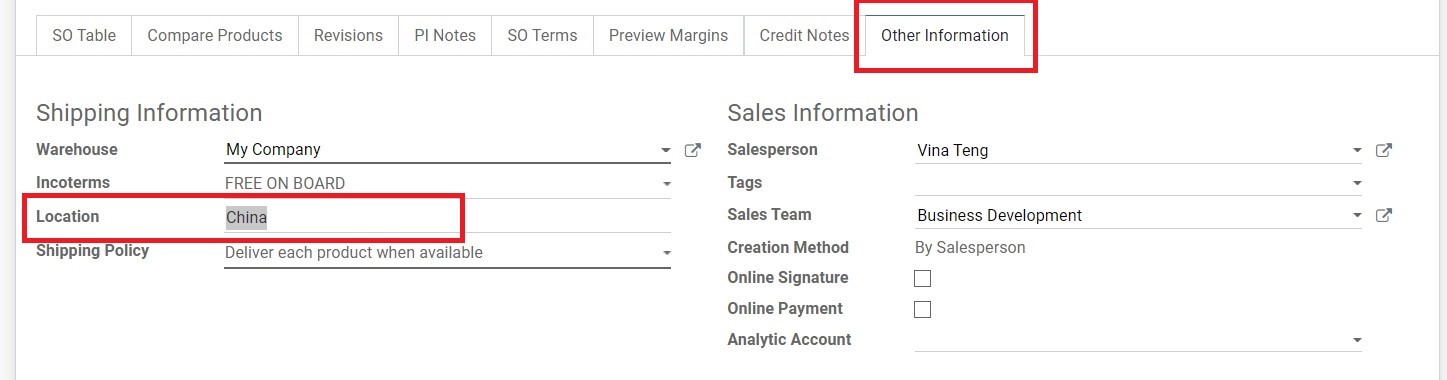The image size is (1447, 380).
Task: Open Sales Team external link icon
Action: [1384, 215]
